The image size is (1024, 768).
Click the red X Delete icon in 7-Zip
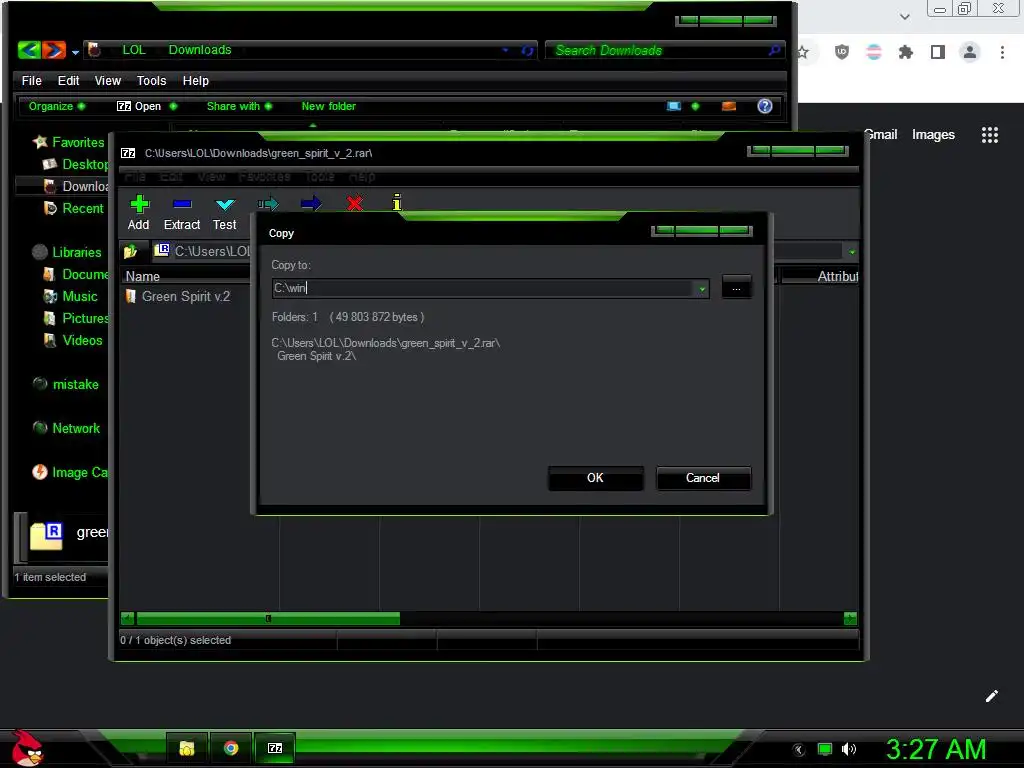pos(355,204)
